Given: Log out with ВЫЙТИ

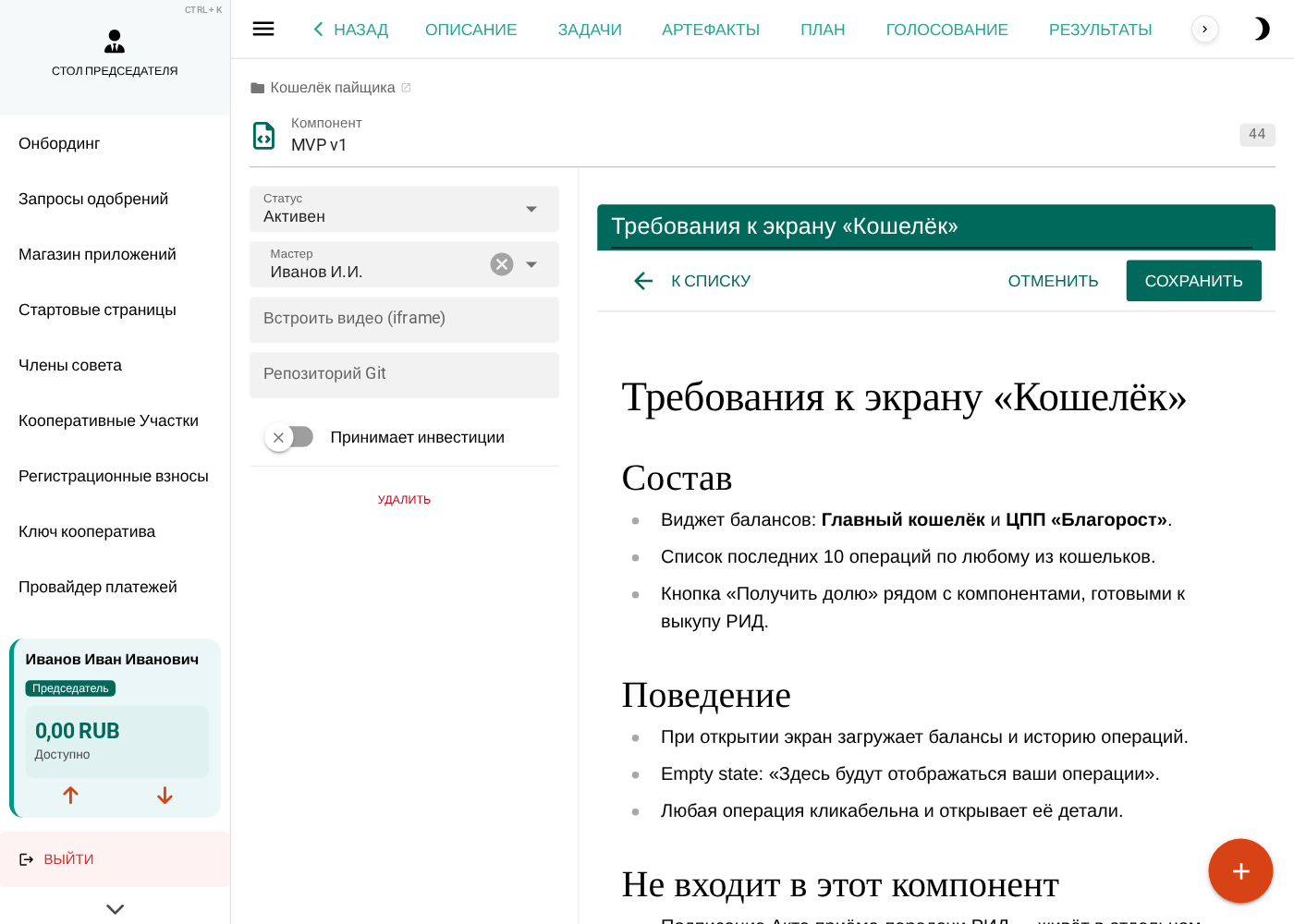Looking at the screenshot, I should [115, 859].
